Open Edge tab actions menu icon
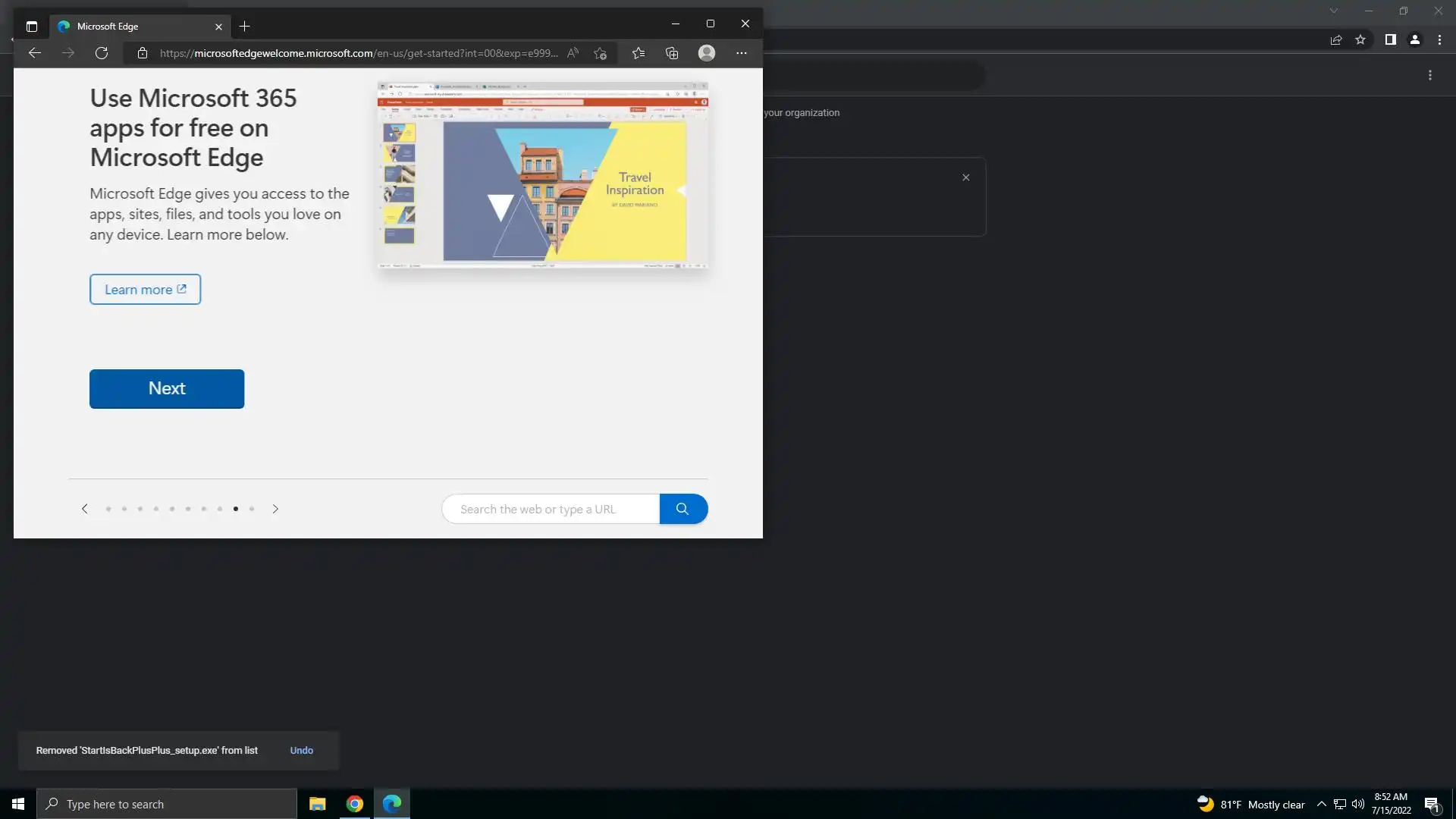The height and width of the screenshot is (819, 1456). pos(32,27)
